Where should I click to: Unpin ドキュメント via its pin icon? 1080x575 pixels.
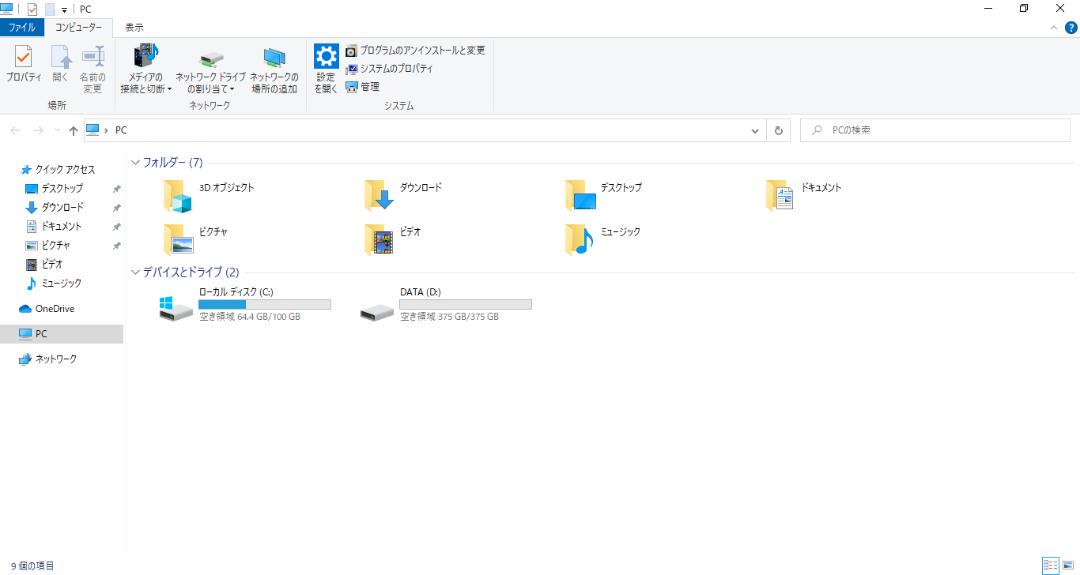[x=116, y=227]
